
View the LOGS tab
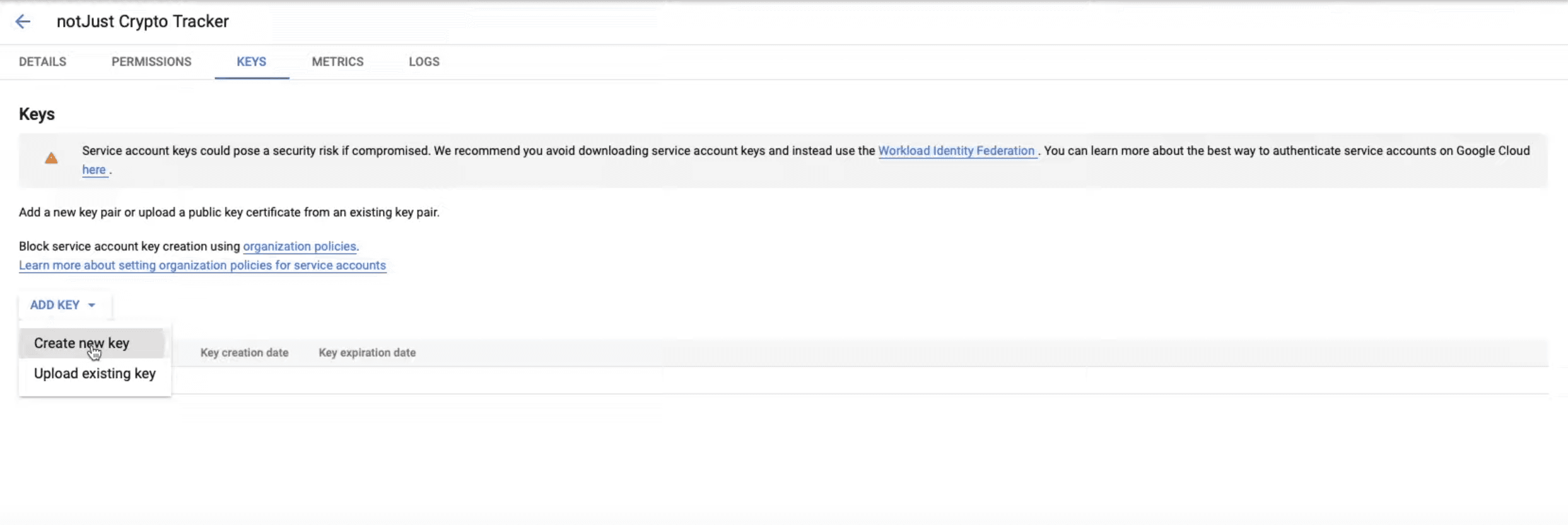[424, 62]
